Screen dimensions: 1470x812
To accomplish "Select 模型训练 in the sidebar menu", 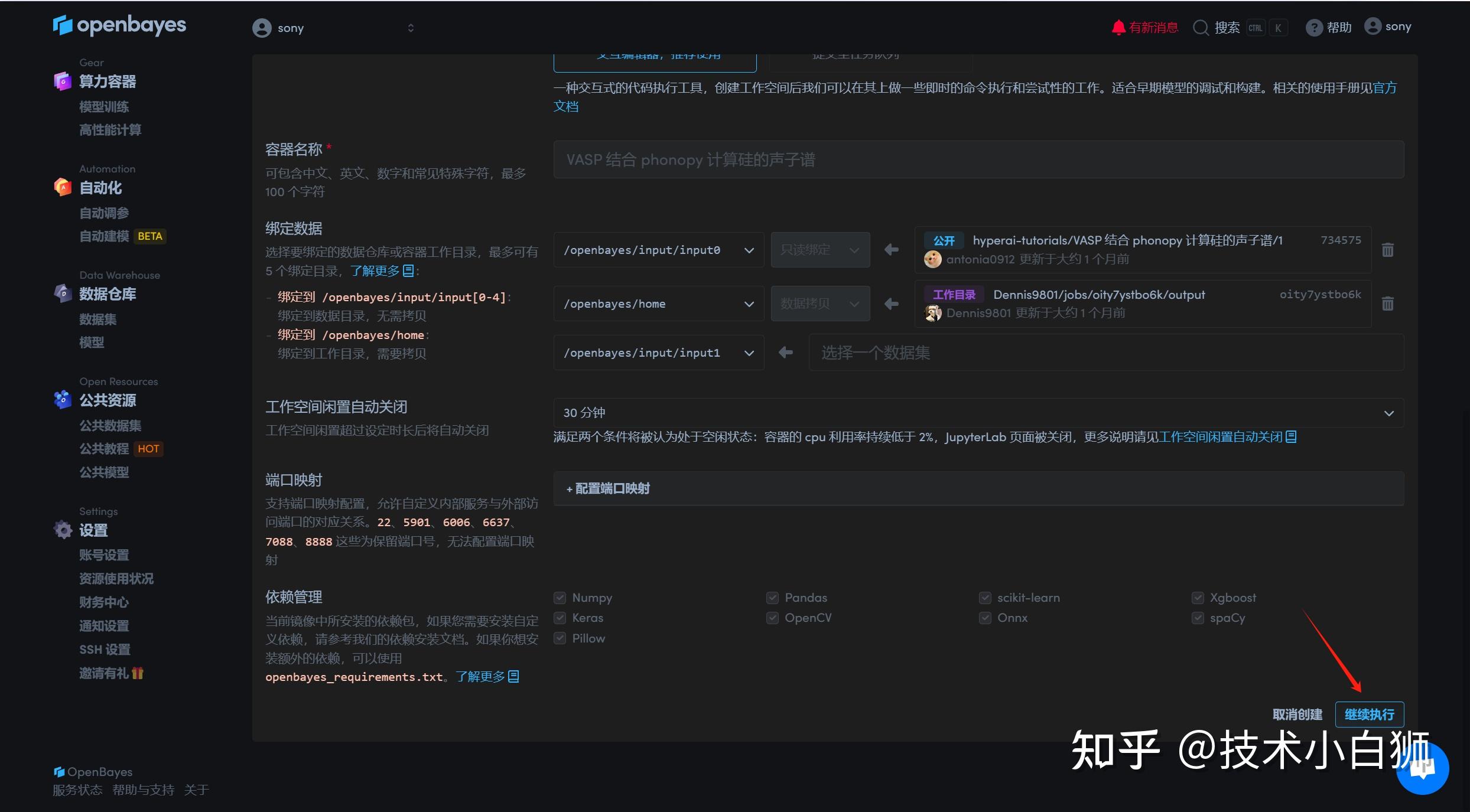I will click(104, 107).
